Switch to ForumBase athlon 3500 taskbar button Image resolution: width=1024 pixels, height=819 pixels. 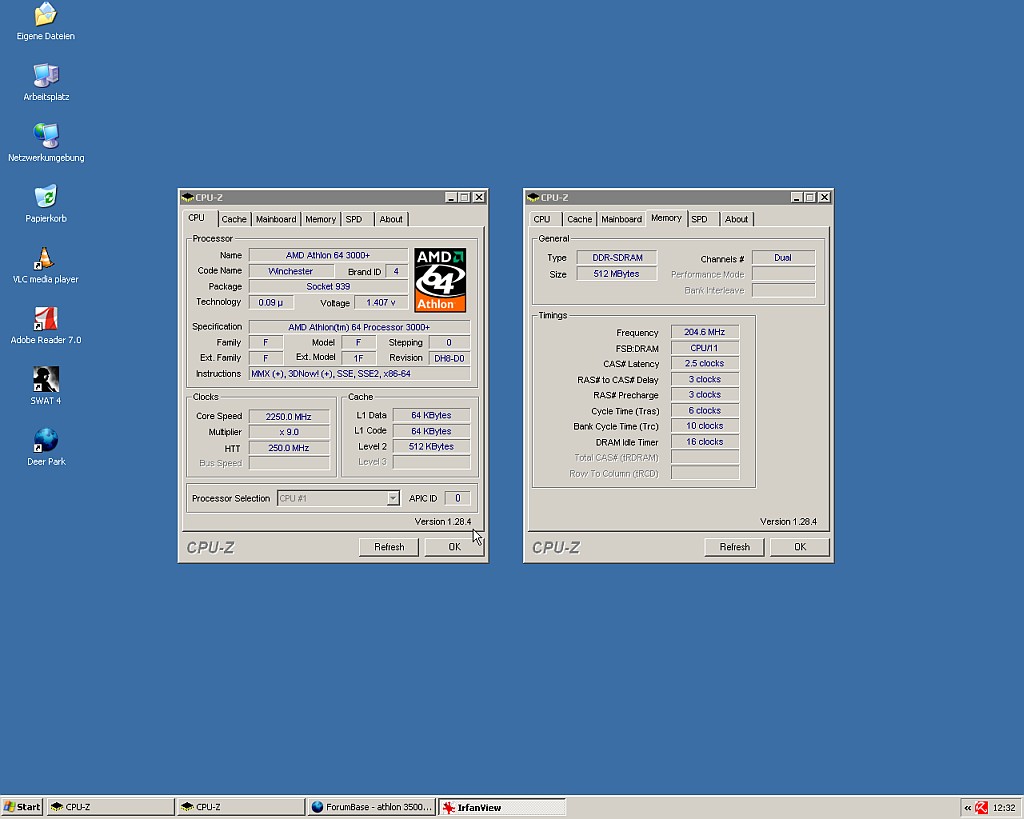[372, 807]
